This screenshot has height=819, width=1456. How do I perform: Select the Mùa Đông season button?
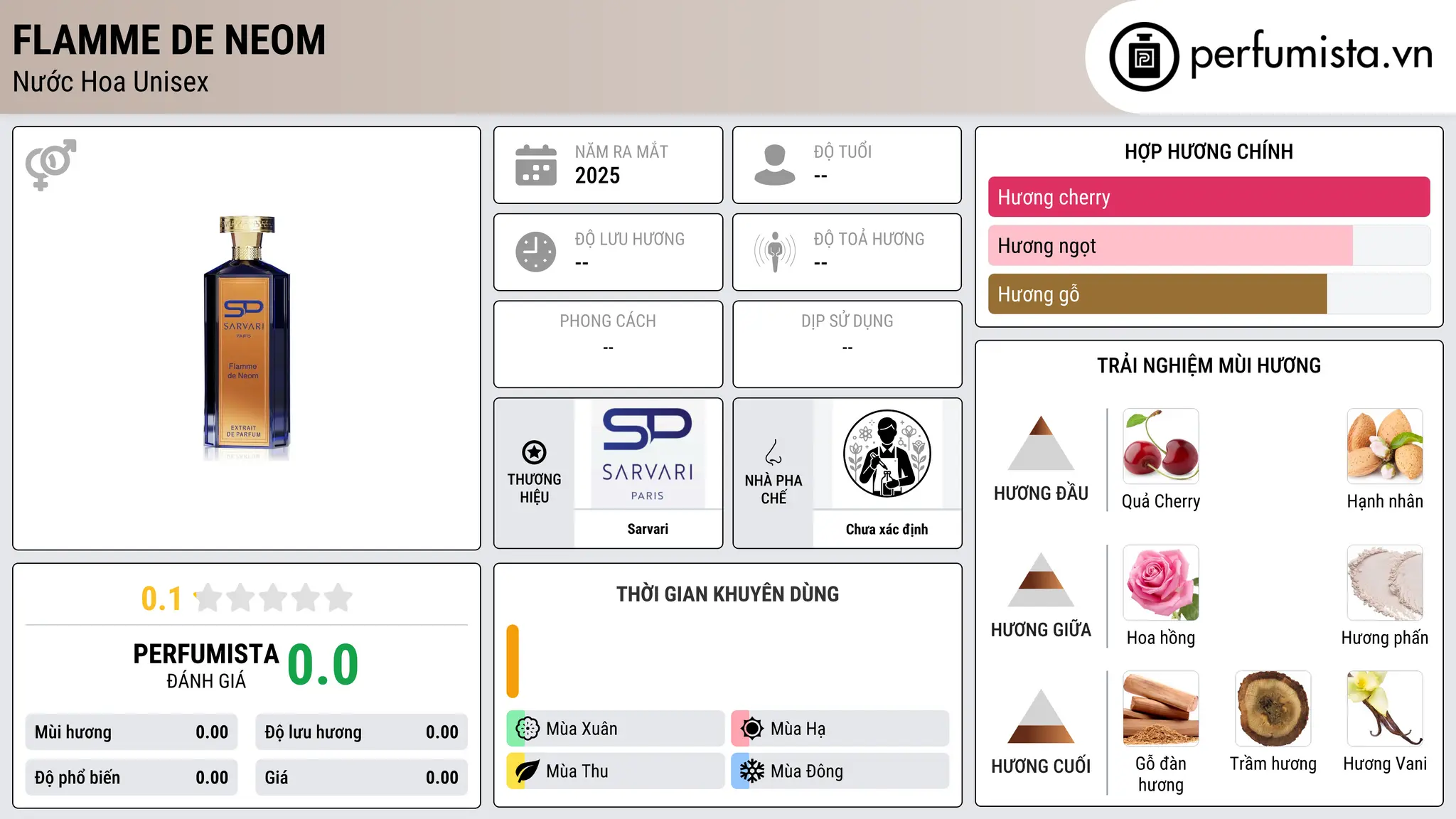[840, 771]
